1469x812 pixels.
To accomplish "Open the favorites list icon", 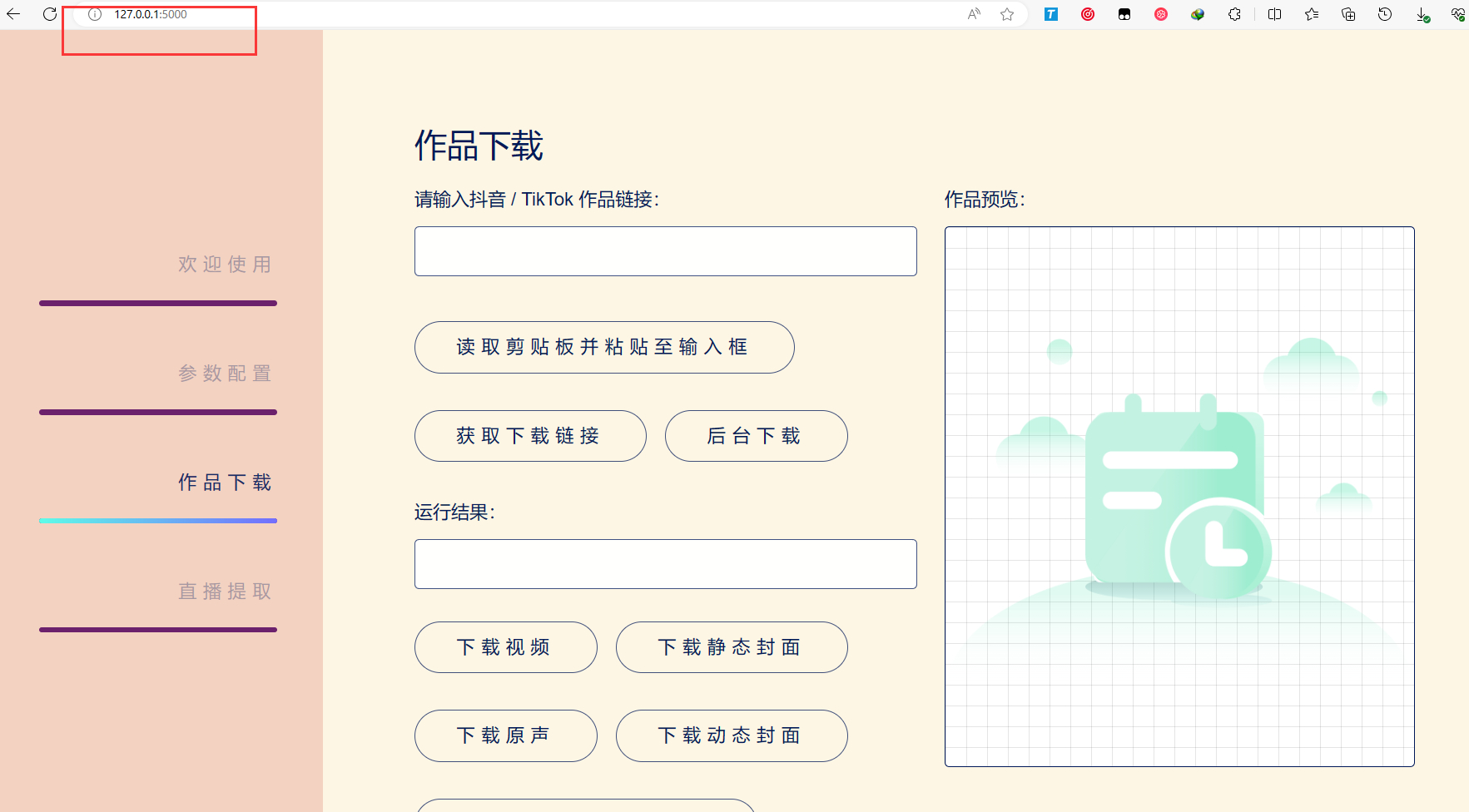I will [x=1312, y=14].
